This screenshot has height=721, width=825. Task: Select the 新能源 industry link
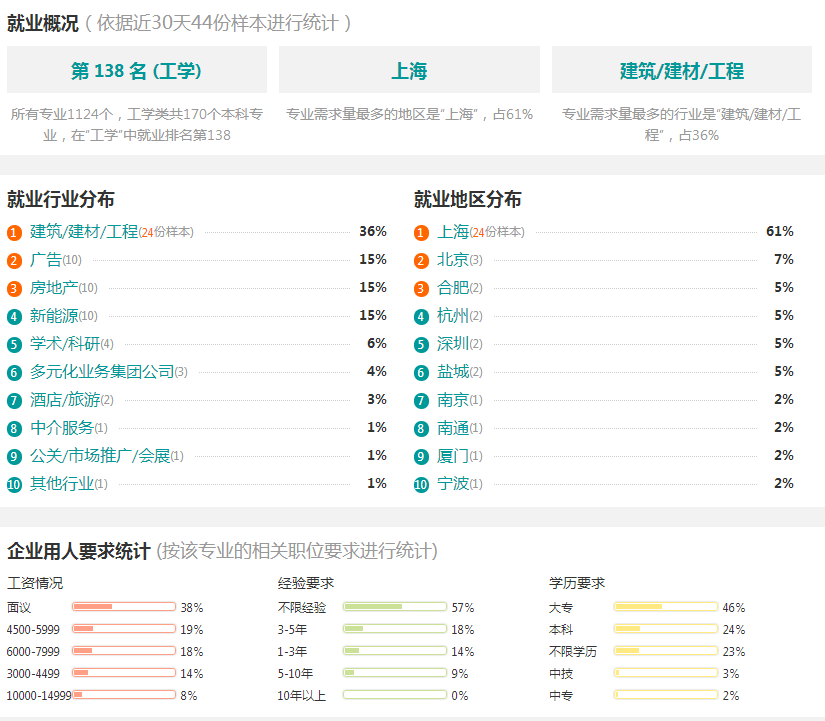(x=54, y=315)
